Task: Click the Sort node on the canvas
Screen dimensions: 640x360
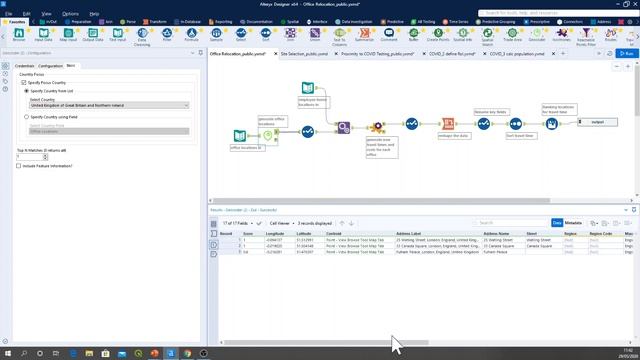Action: tap(516, 123)
